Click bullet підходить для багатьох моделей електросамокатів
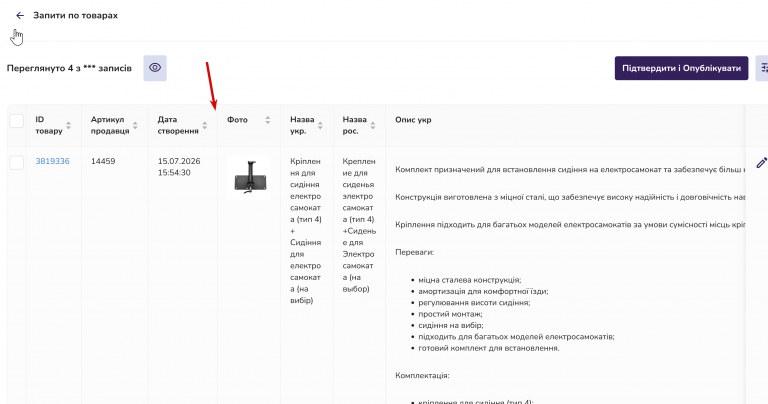Viewport: 768px width, 404px height. click(x=516, y=337)
